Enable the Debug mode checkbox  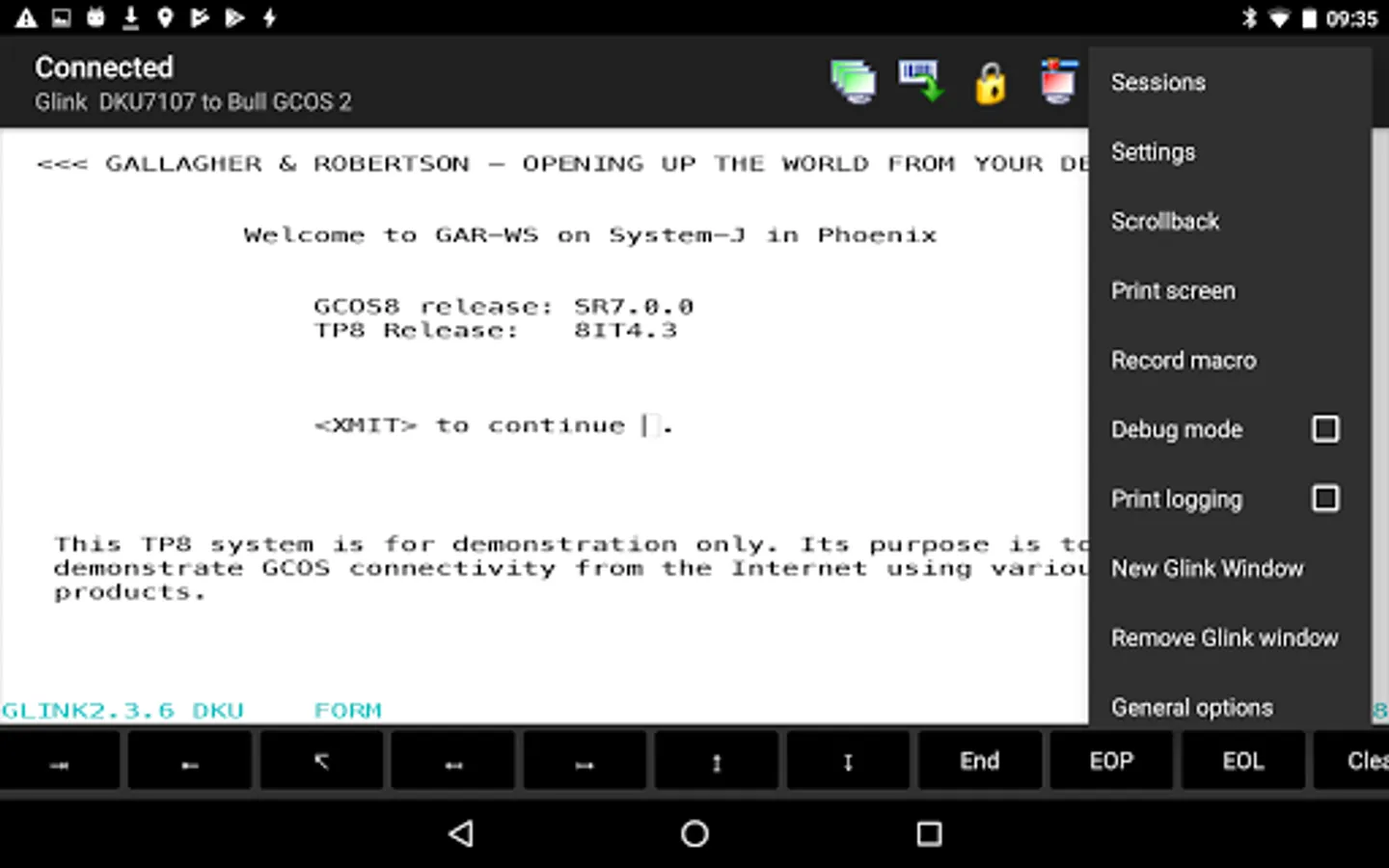click(x=1325, y=429)
